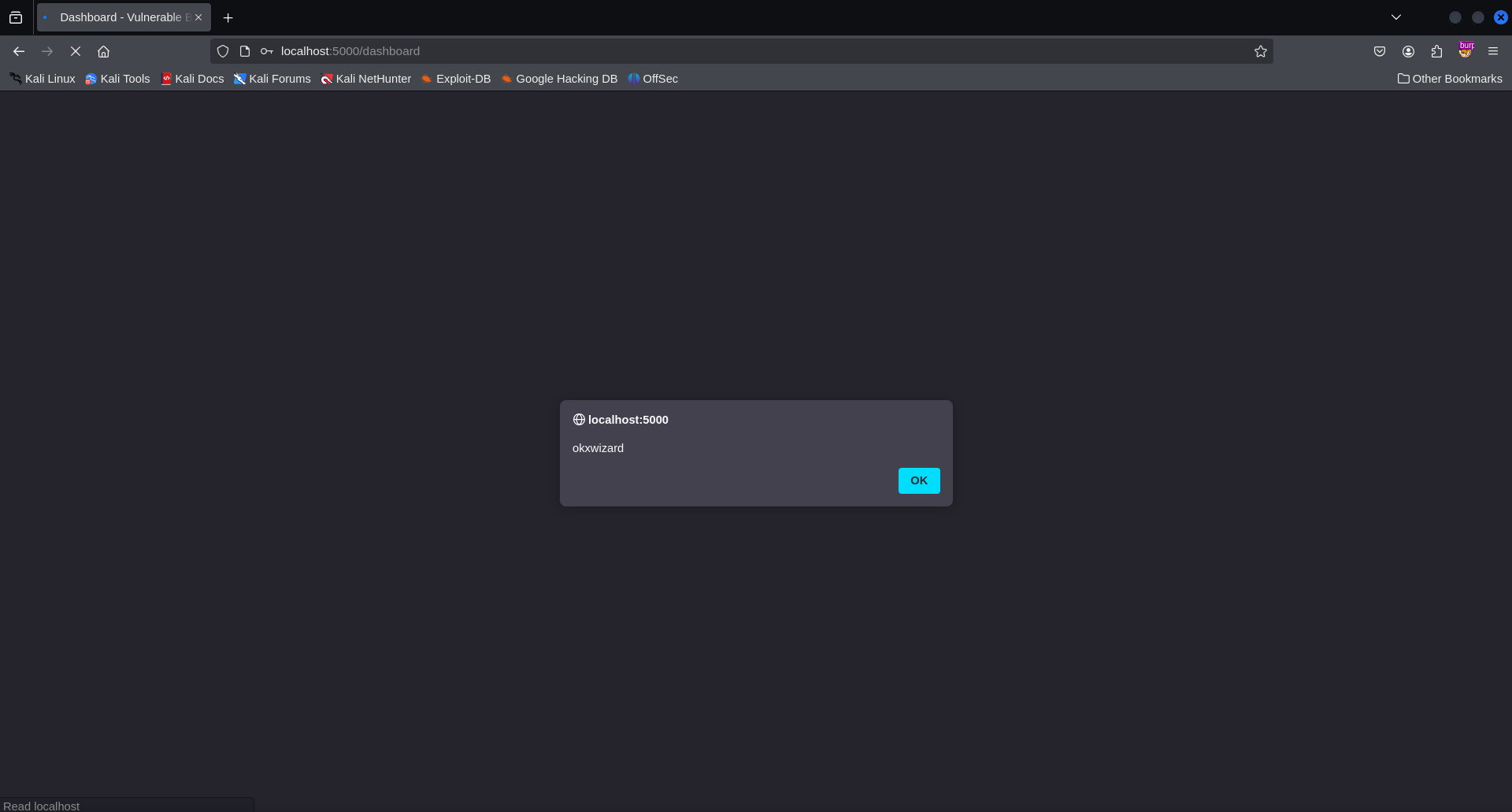Image resolution: width=1512 pixels, height=812 pixels.
Task: Open the hamburger application menu
Action: click(1493, 51)
